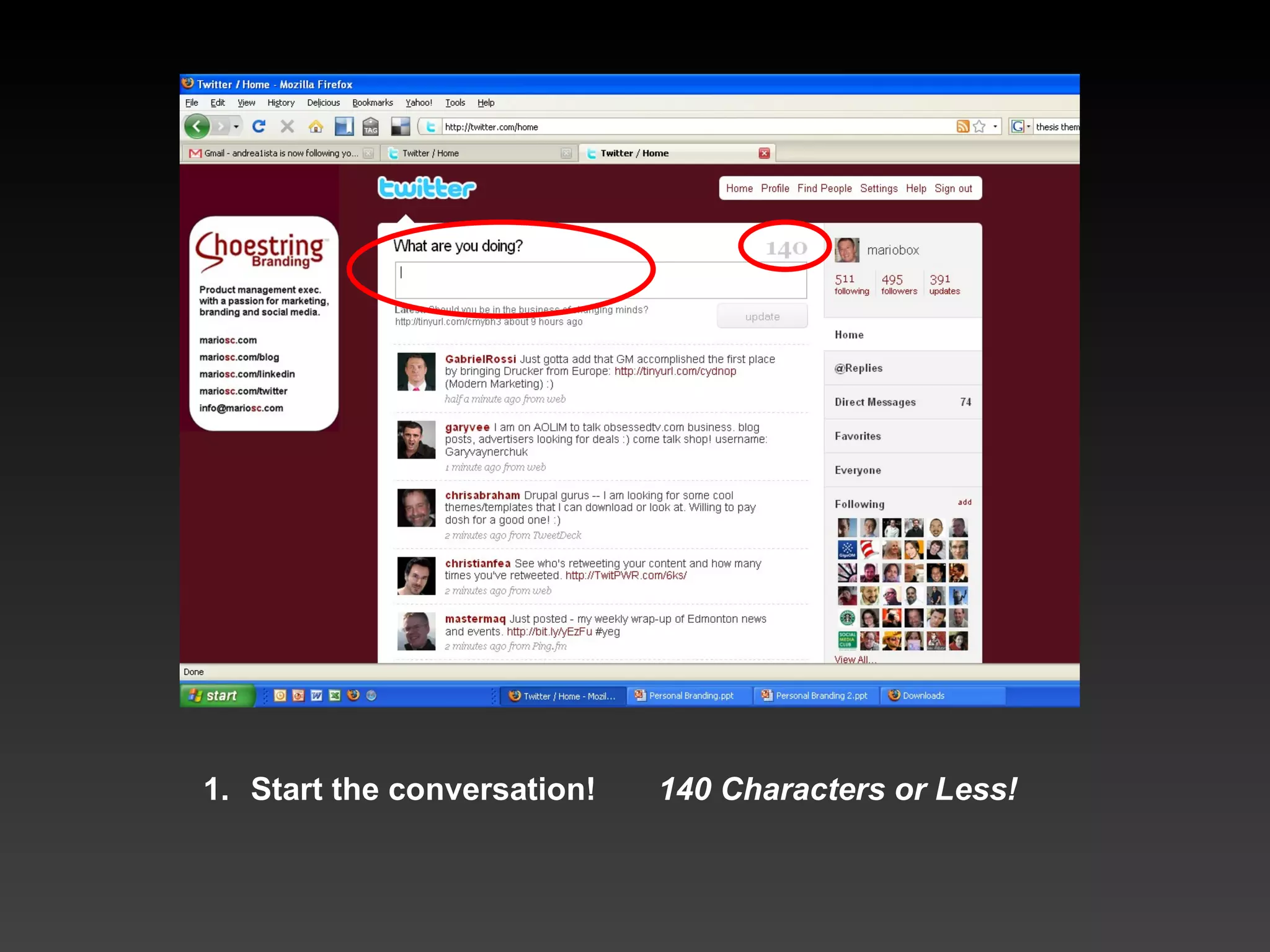Open Everyone sidebar tab
The image size is (1270, 952).
(902, 470)
